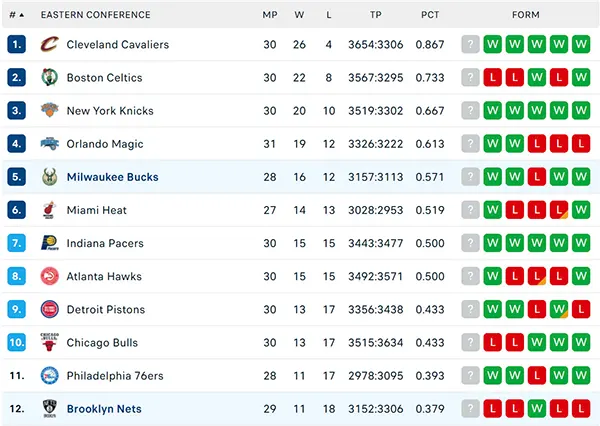Viewport: 600px width, 426px height.
Task: Open the Philadelphia 76ers team link
Action: [x=115, y=376]
